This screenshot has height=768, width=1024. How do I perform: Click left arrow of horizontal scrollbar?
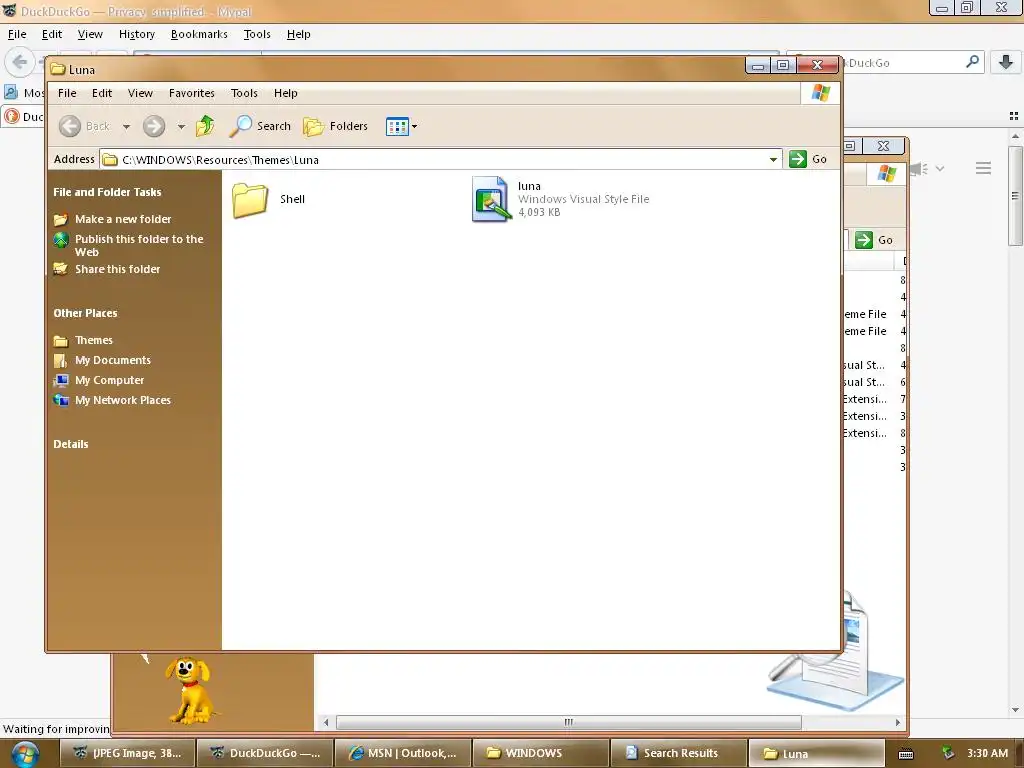click(x=326, y=722)
